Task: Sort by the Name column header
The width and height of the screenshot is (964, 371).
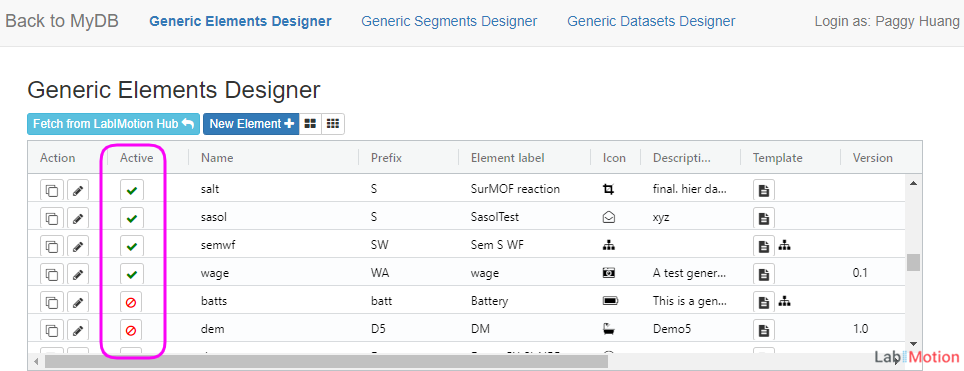Action: point(217,158)
